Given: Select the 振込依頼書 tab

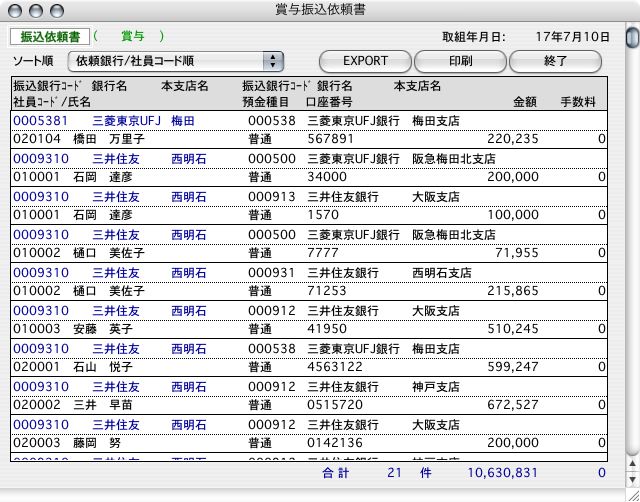Looking at the screenshot, I should [x=48, y=36].
